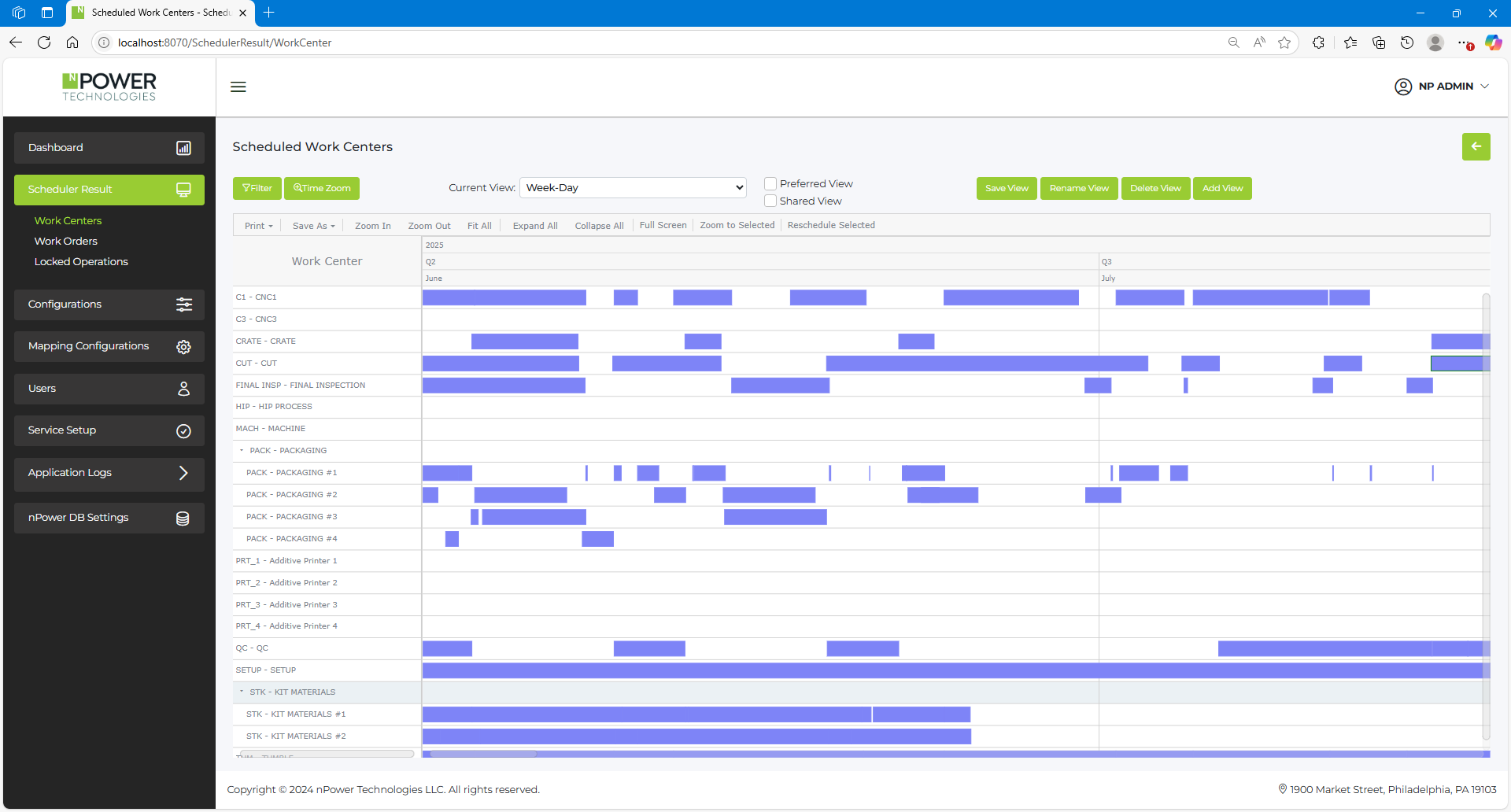The width and height of the screenshot is (1511, 812).
Task: Open the Current View dropdown
Action: click(633, 188)
